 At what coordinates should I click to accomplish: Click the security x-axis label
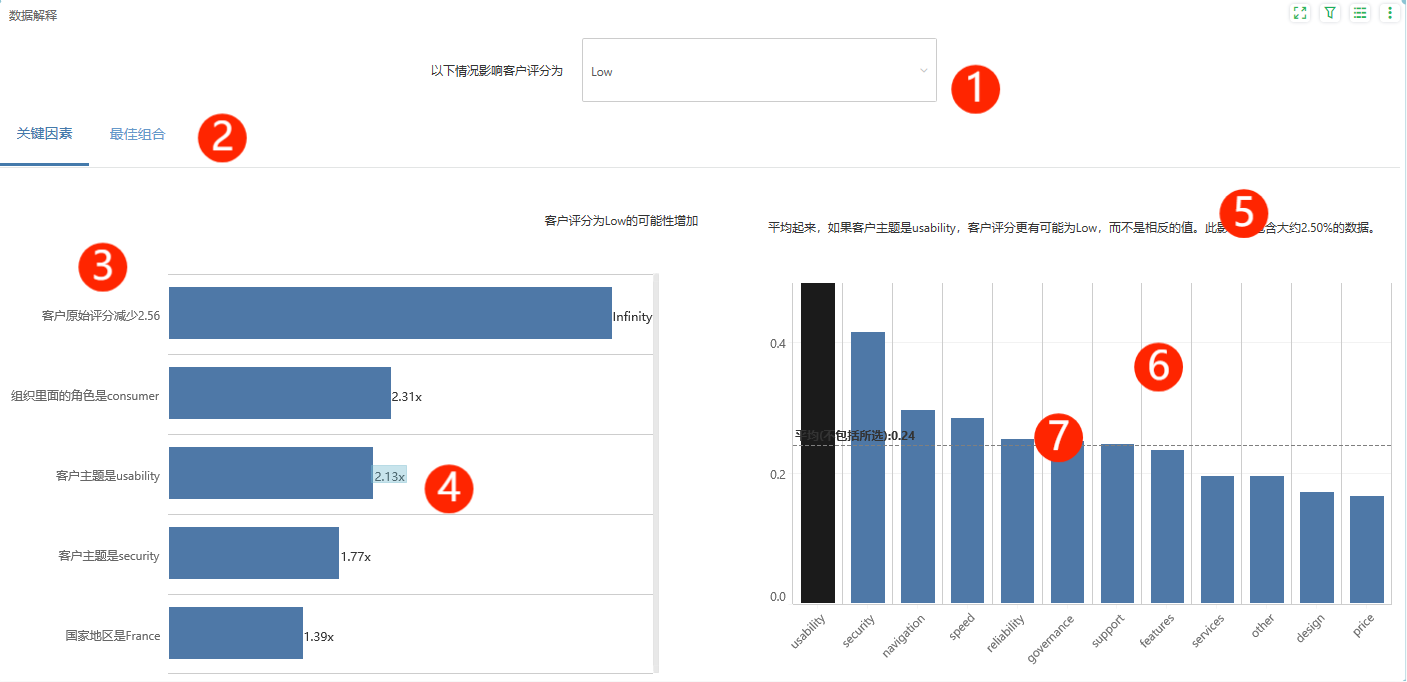click(x=859, y=631)
